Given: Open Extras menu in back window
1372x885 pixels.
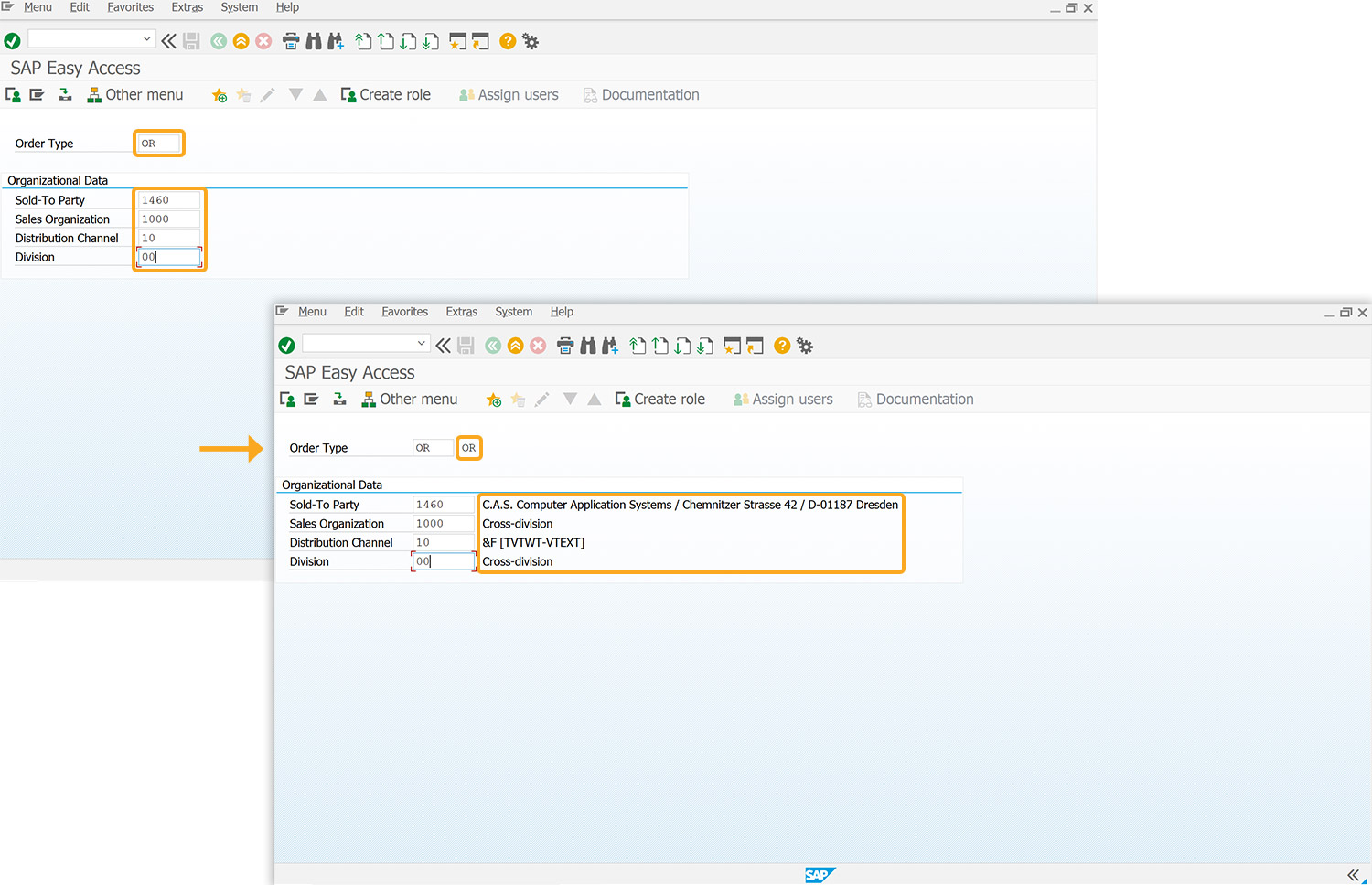Looking at the screenshot, I should pyautogui.click(x=188, y=7).
